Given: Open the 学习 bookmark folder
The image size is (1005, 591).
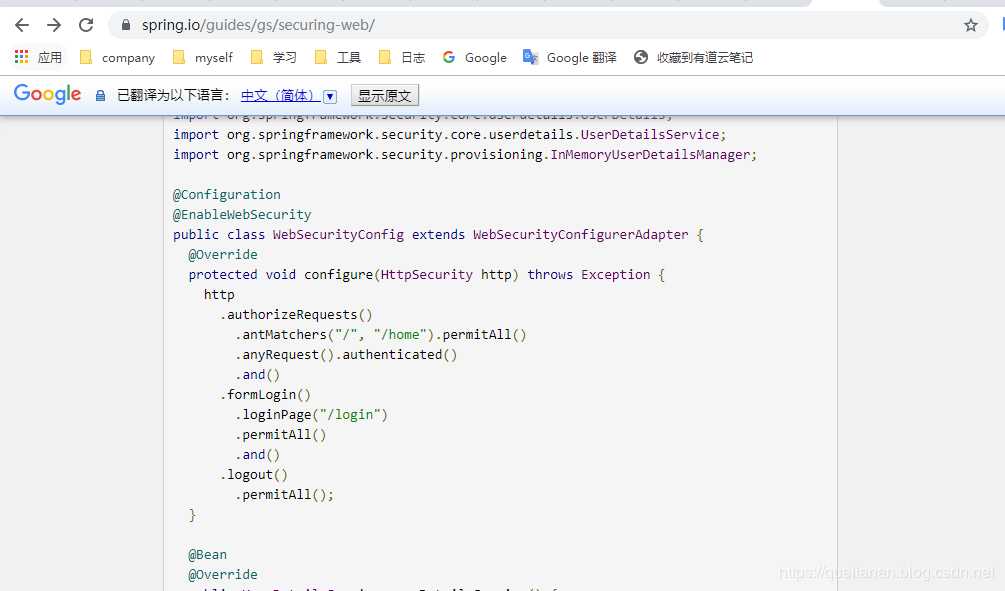Looking at the screenshot, I should [x=274, y=58].
